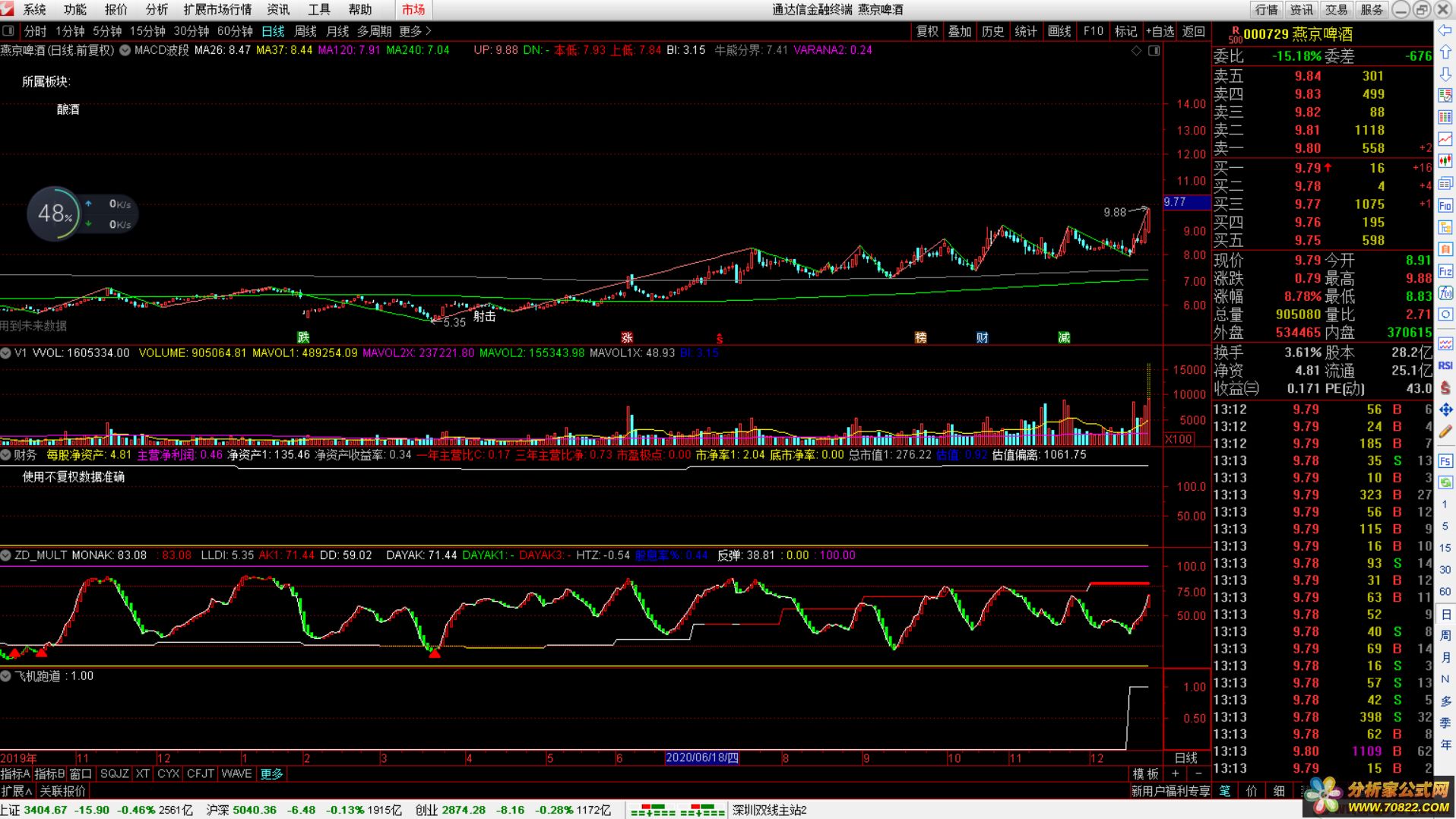Screen dimensions: 1456x819
Task: Click the 涨 marker on the price chart
Action: 627,337
